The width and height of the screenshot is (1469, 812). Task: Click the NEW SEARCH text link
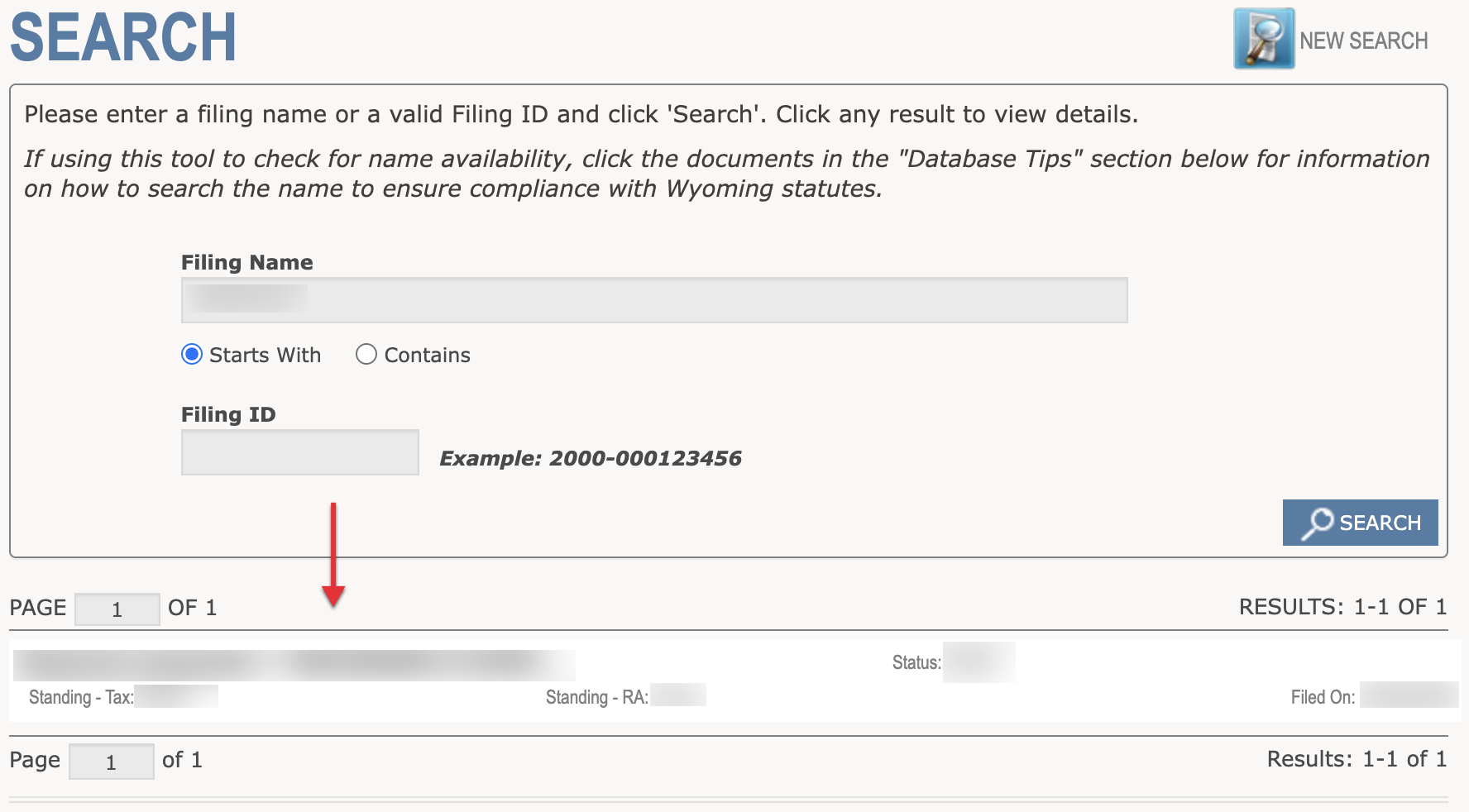coord(1363,41)
